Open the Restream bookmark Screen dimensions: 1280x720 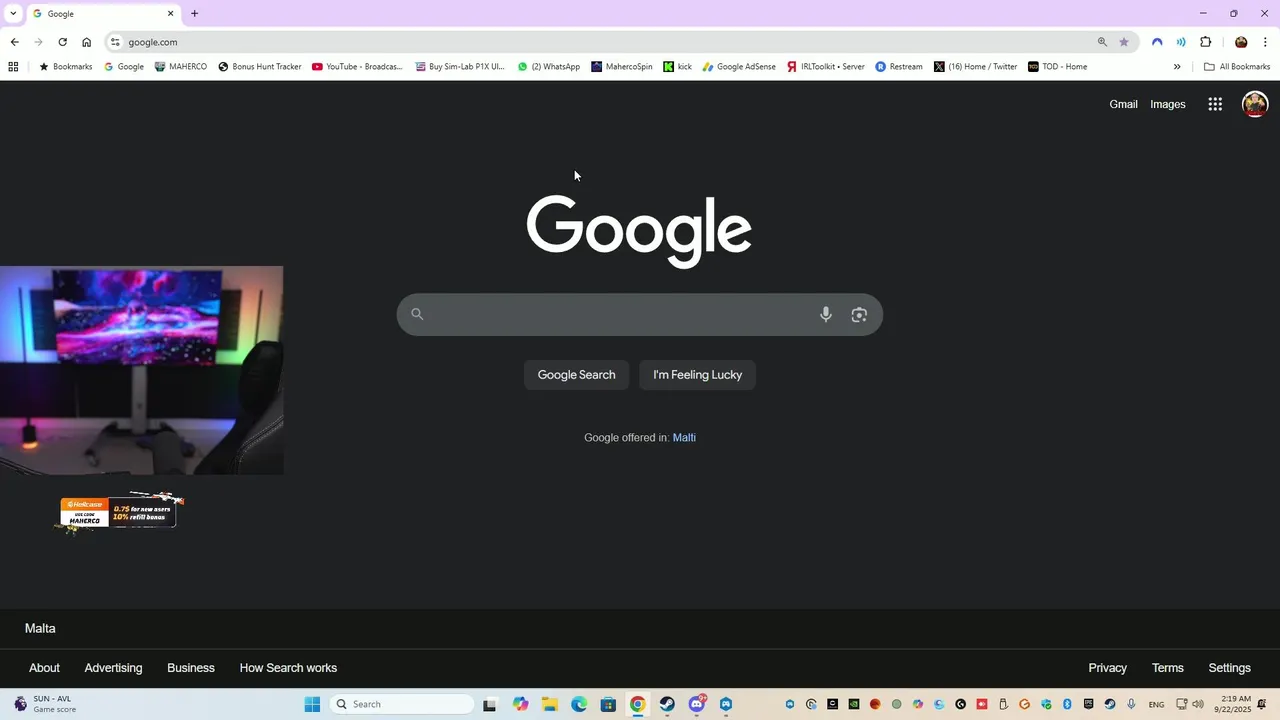coord(899,67)
